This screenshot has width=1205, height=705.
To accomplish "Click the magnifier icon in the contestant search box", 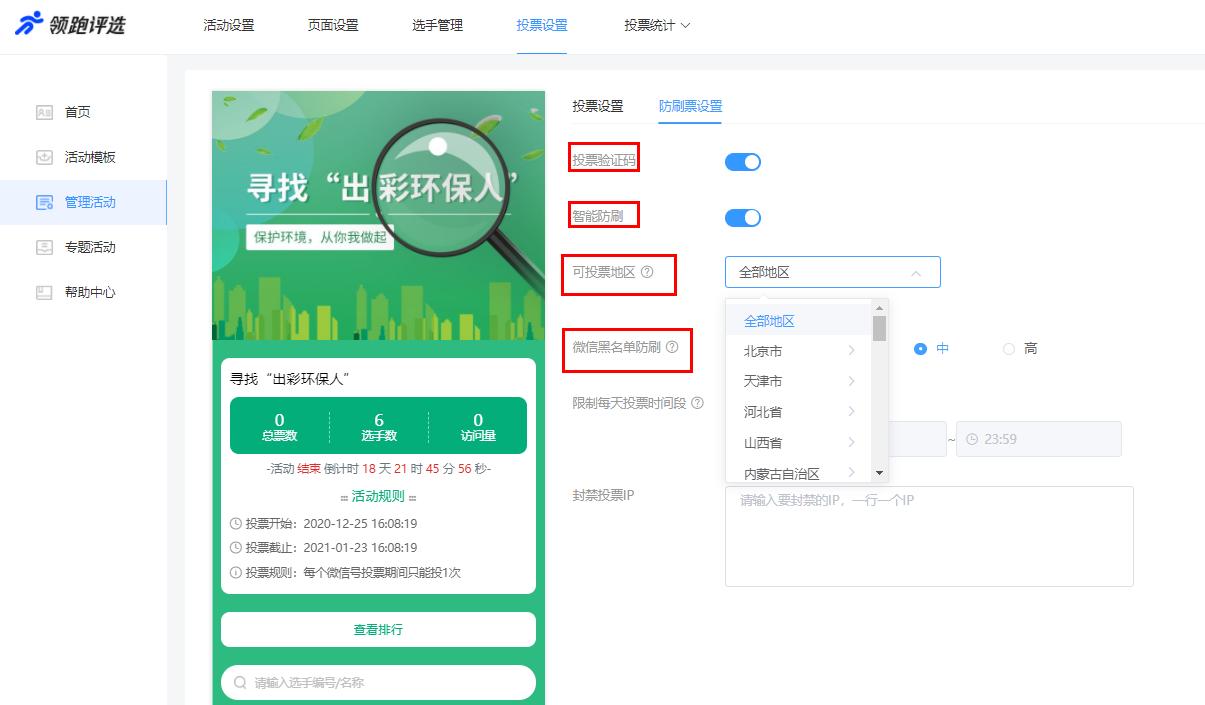I will (240, 681).
